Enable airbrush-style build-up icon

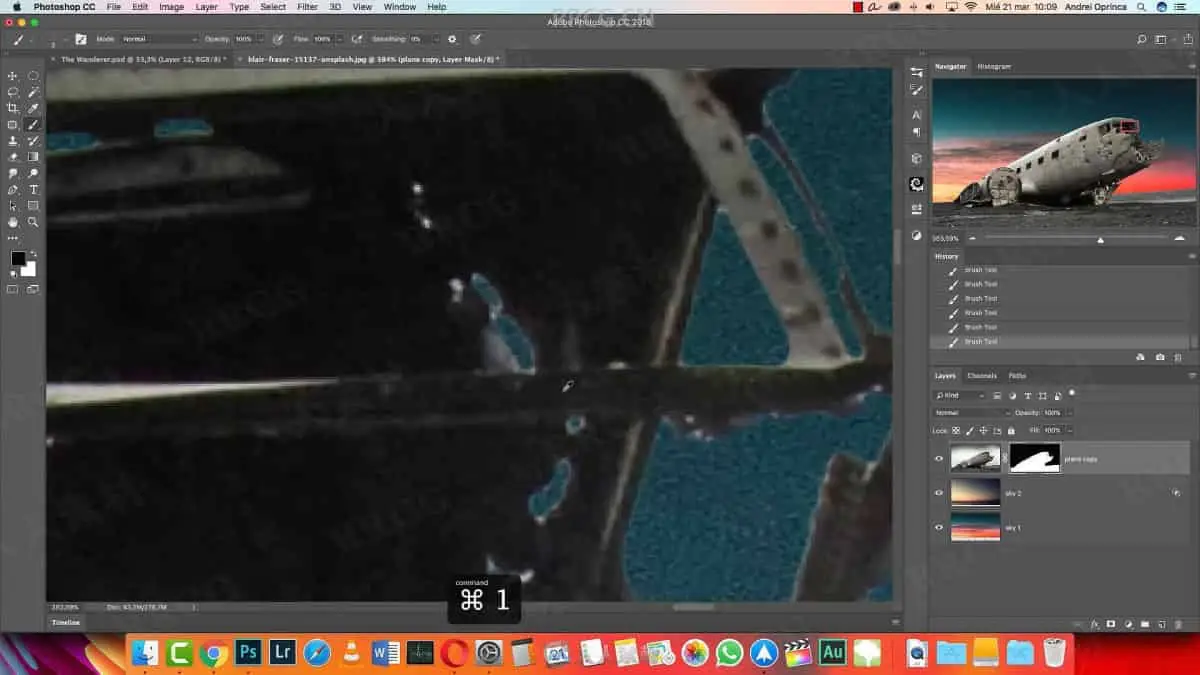[x=357, y=39]
